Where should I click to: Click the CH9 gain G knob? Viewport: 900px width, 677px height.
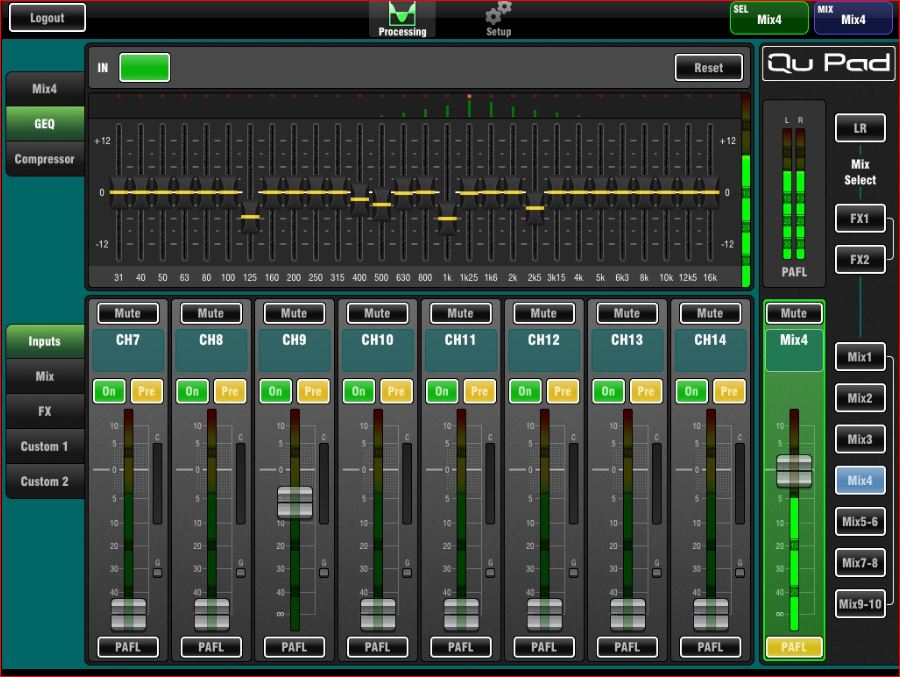324,572
